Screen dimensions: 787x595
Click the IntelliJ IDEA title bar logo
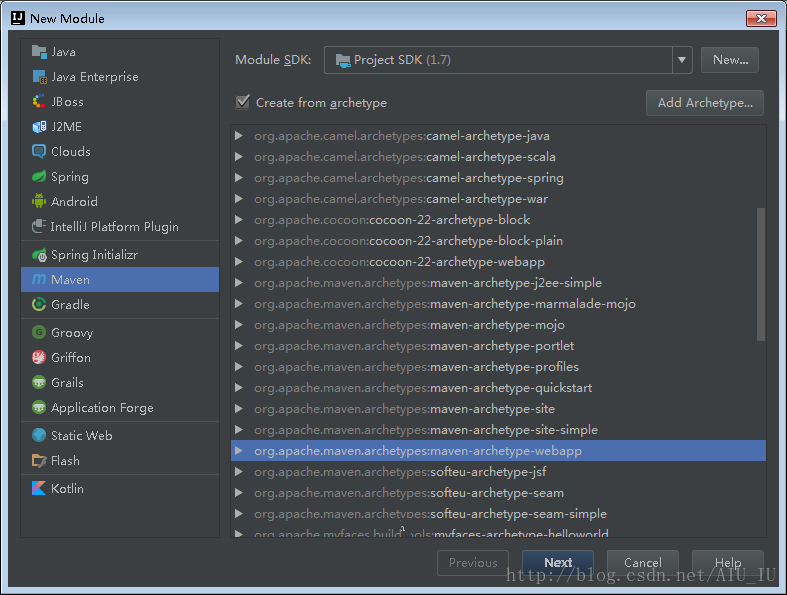(18, 18)
